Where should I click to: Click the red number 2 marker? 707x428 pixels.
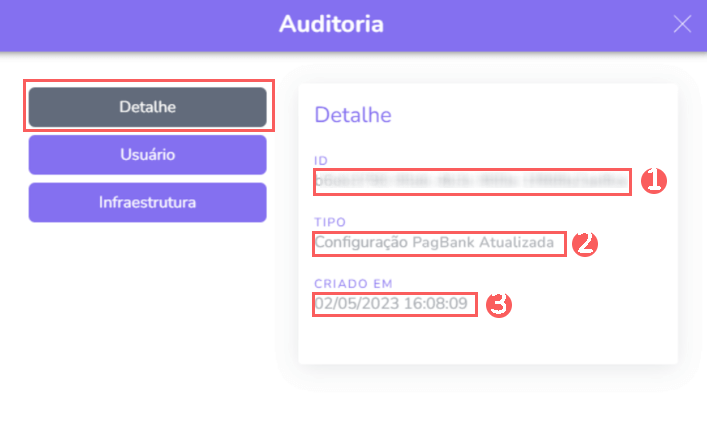click(584, 243)
